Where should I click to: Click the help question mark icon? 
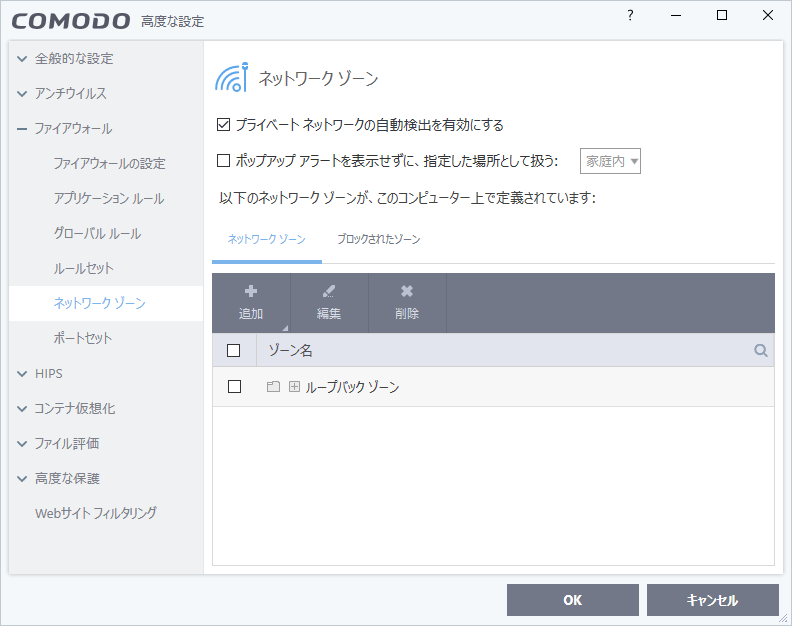(x=630, y=16)
